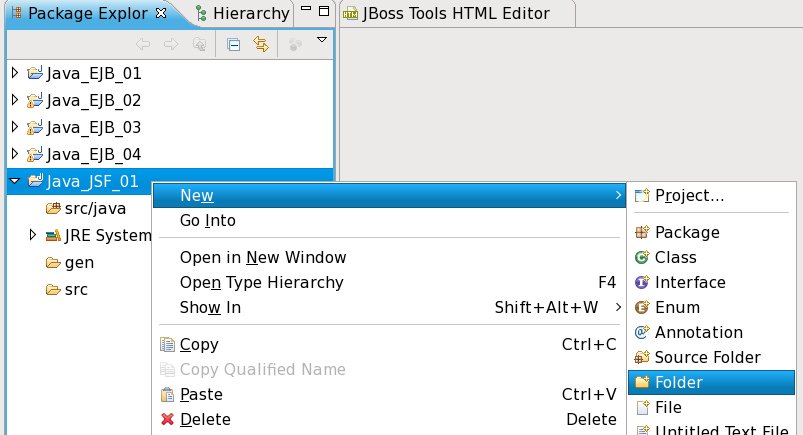The height and width of the screenshot is (435, 803).
Task: Click the src/java source folder icon
Action: pyautogui.click(x=53, y=209)
